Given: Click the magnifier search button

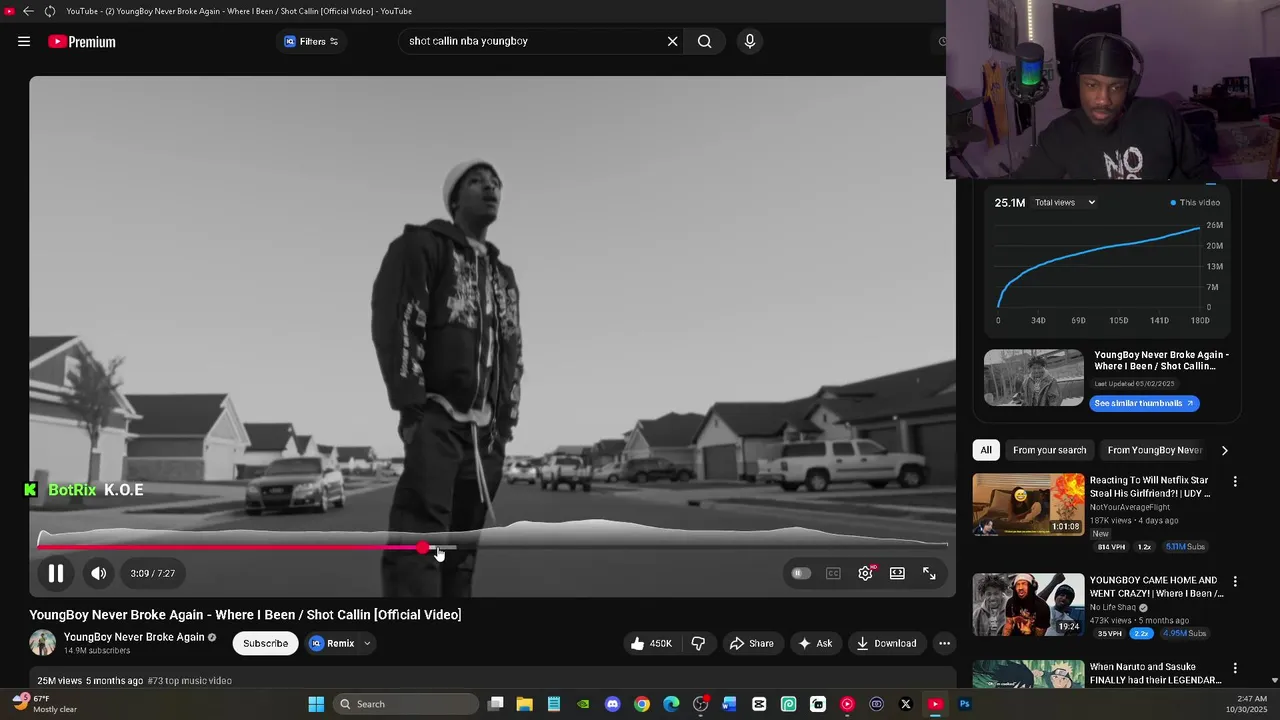Looking at the screenshot, I should click(x=705, y=41).
